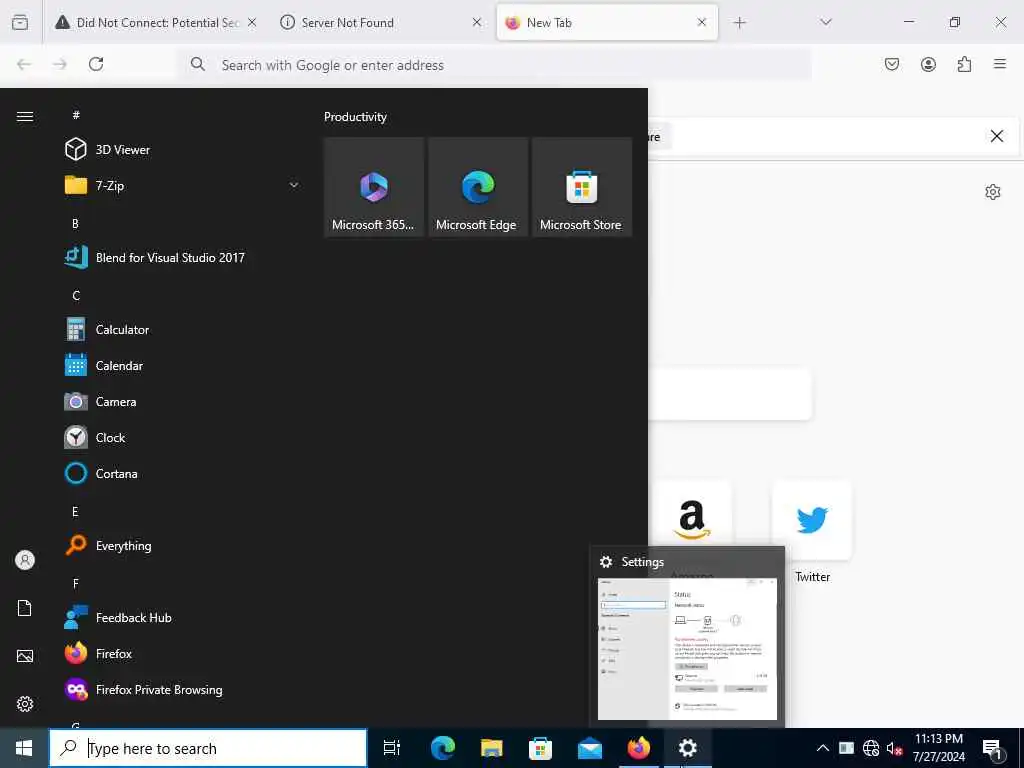Launch Cortana from the app list
Viewport: 1024px width, 768px height.
[181, 473]
